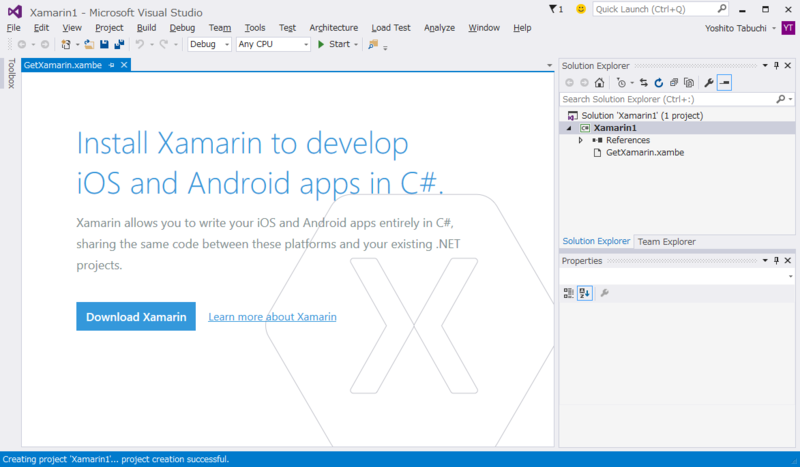Screen dimensions: 800x467
Task: Click the Refresh icon in Solution Explorer
Action: 659,83
